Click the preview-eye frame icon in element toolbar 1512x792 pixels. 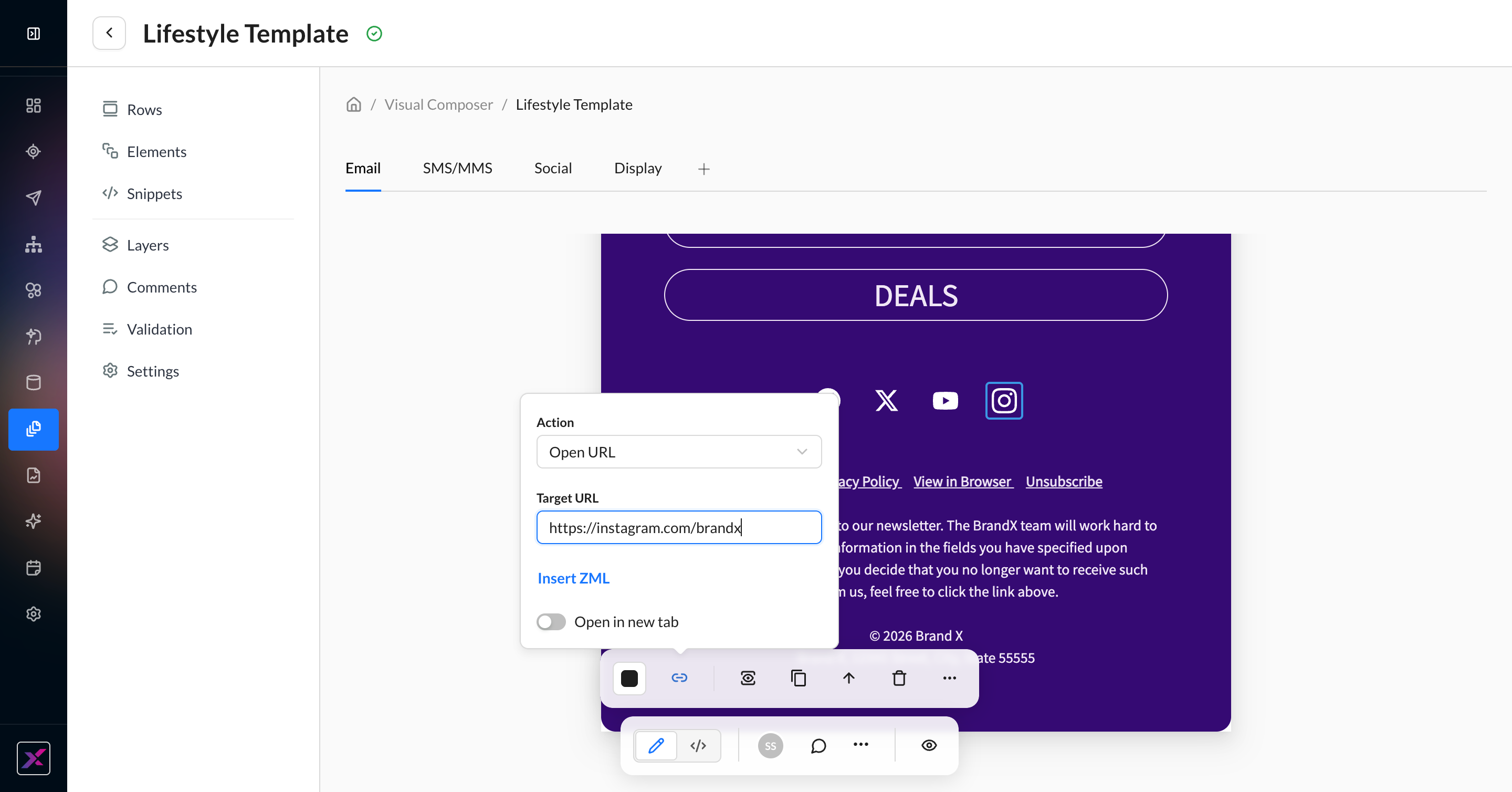pyautogui.click(x=748, y=678)
